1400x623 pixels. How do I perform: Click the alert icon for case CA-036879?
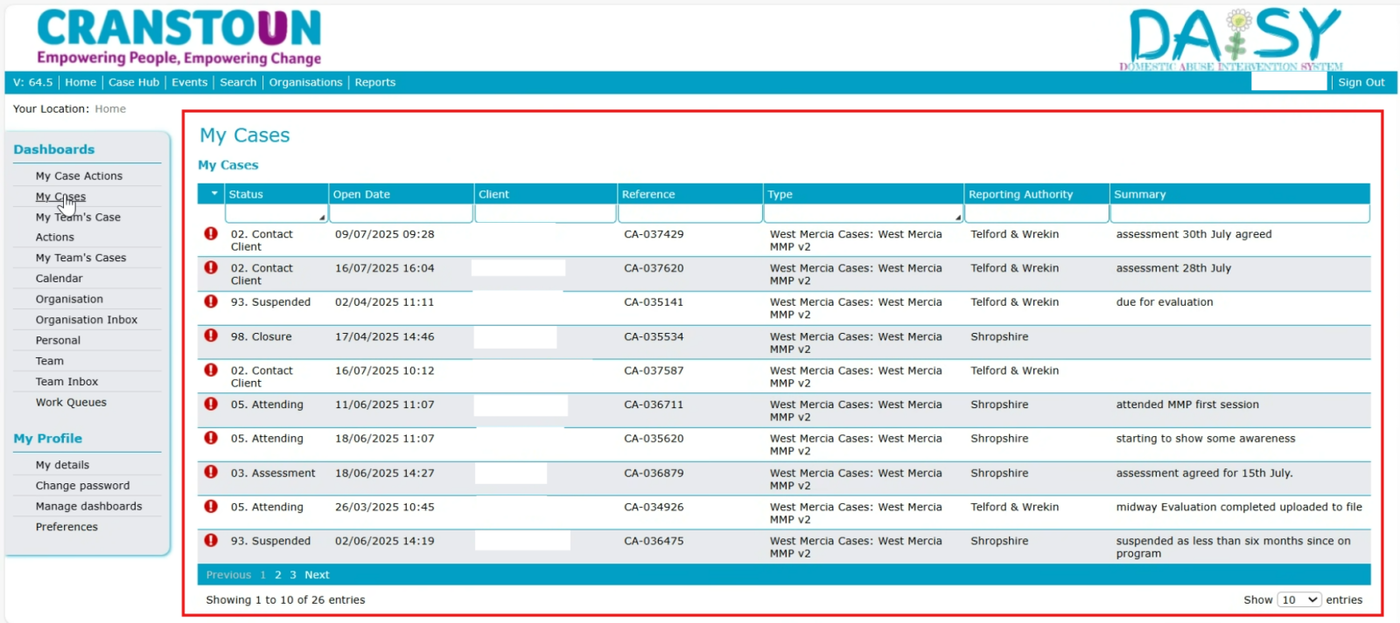[x=211, y=472]
